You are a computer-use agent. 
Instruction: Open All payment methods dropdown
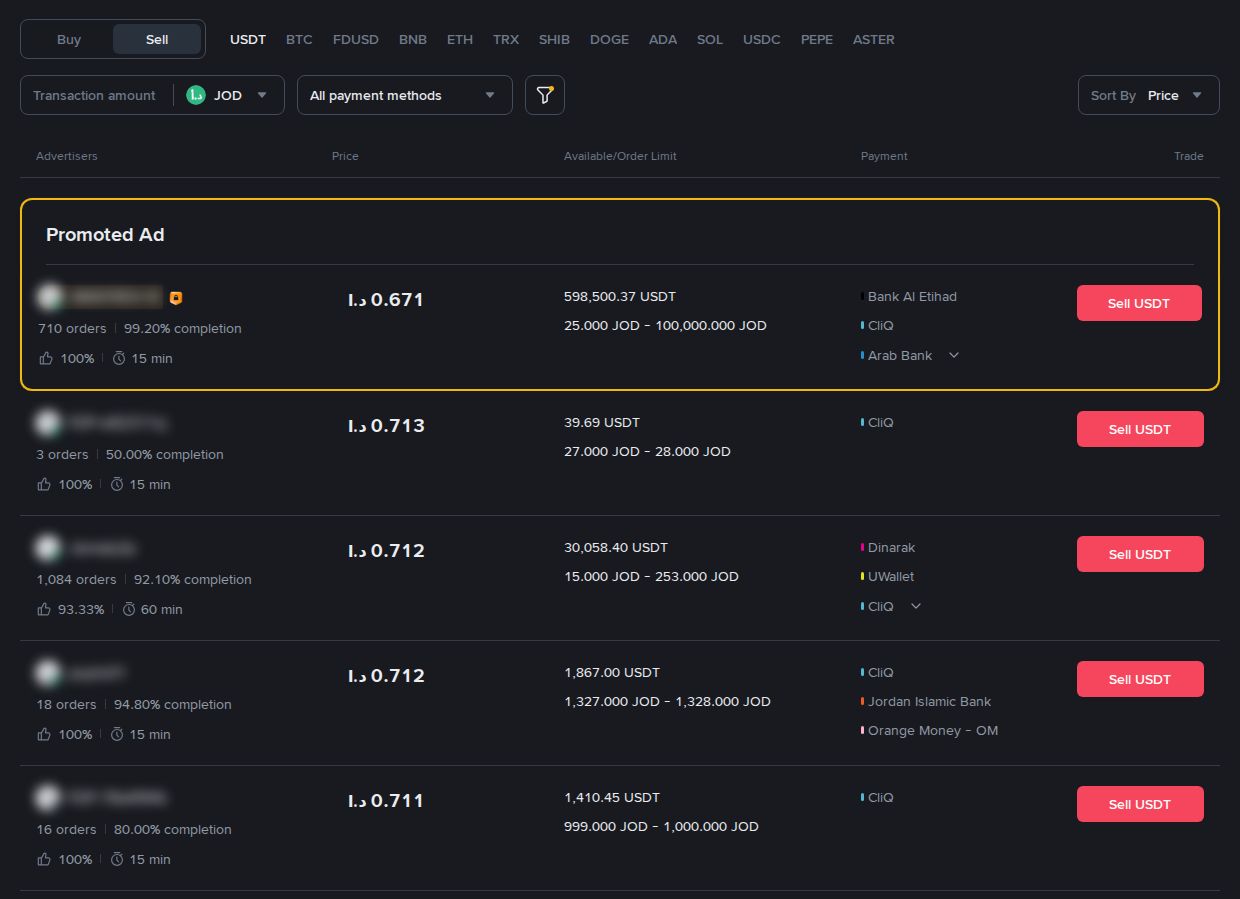pyautogui.click(x=405, y=95)
